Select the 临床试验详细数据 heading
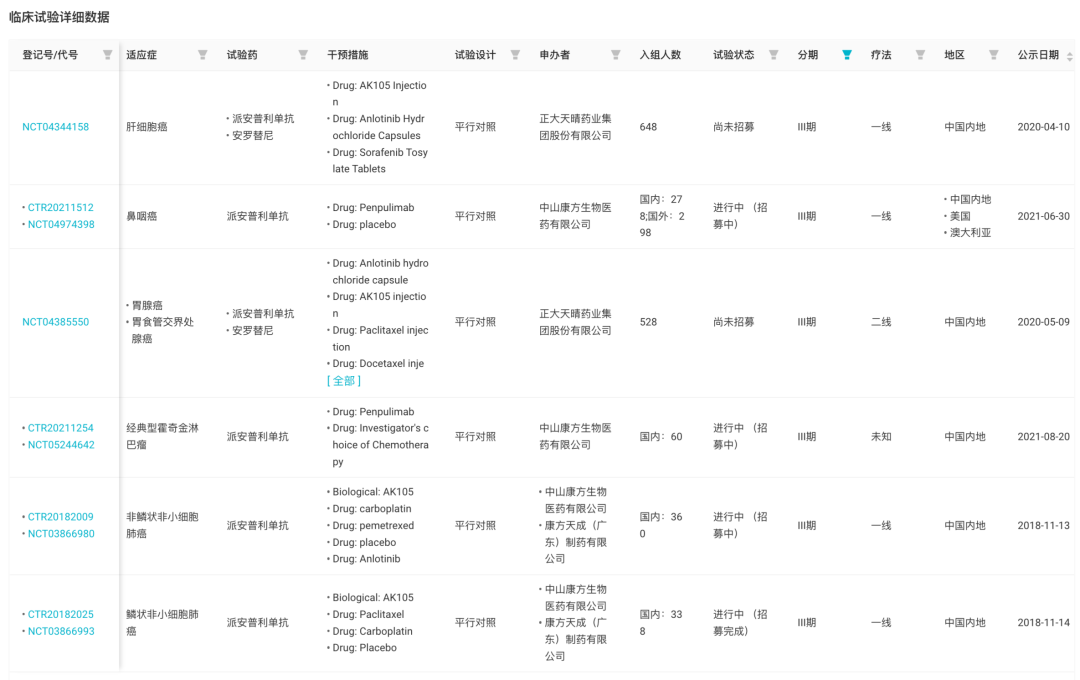 tap(59, 17)
